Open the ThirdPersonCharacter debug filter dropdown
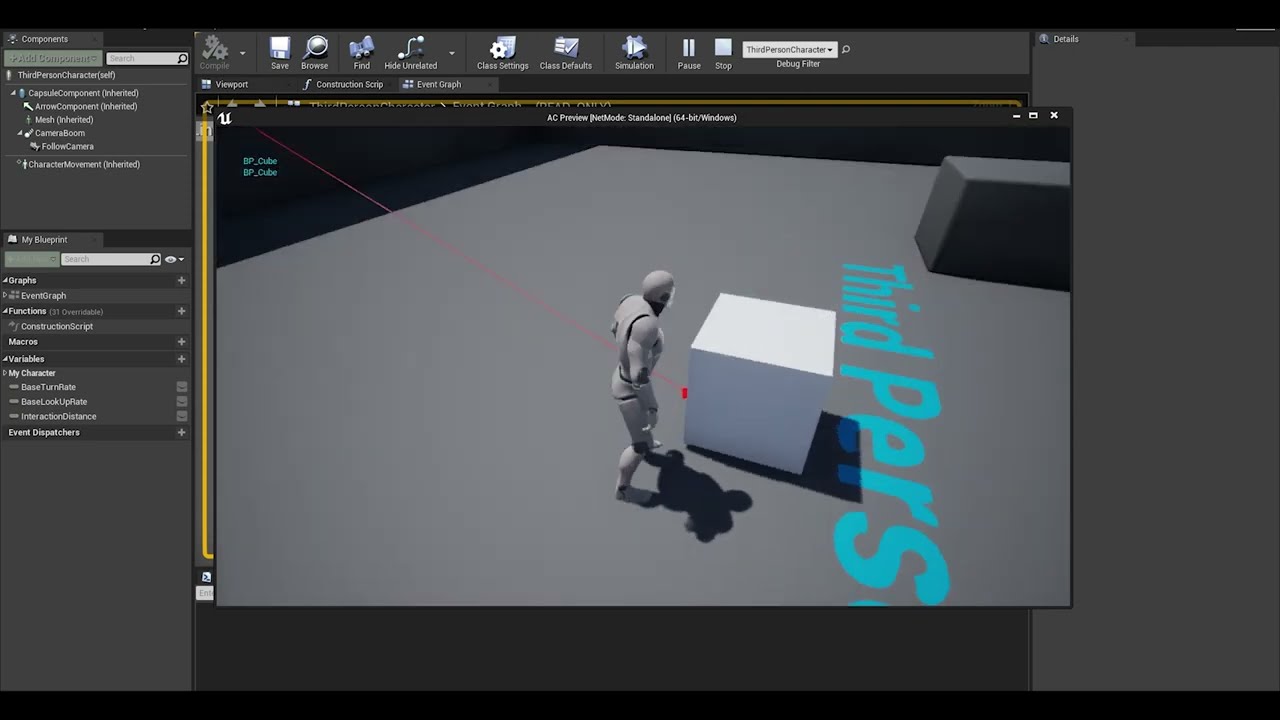 [x=789, y=49]
